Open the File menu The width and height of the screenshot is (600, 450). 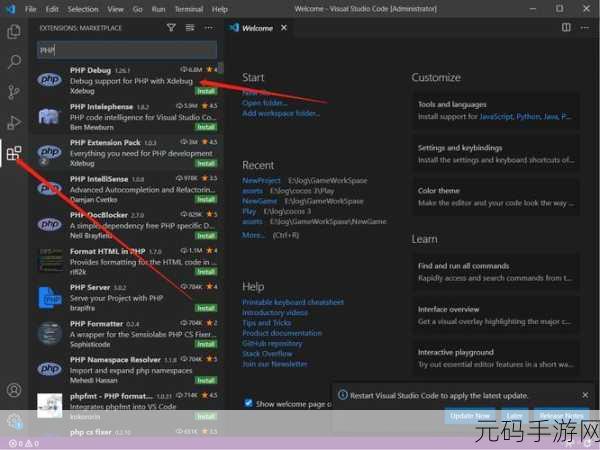tap(31, 9)
